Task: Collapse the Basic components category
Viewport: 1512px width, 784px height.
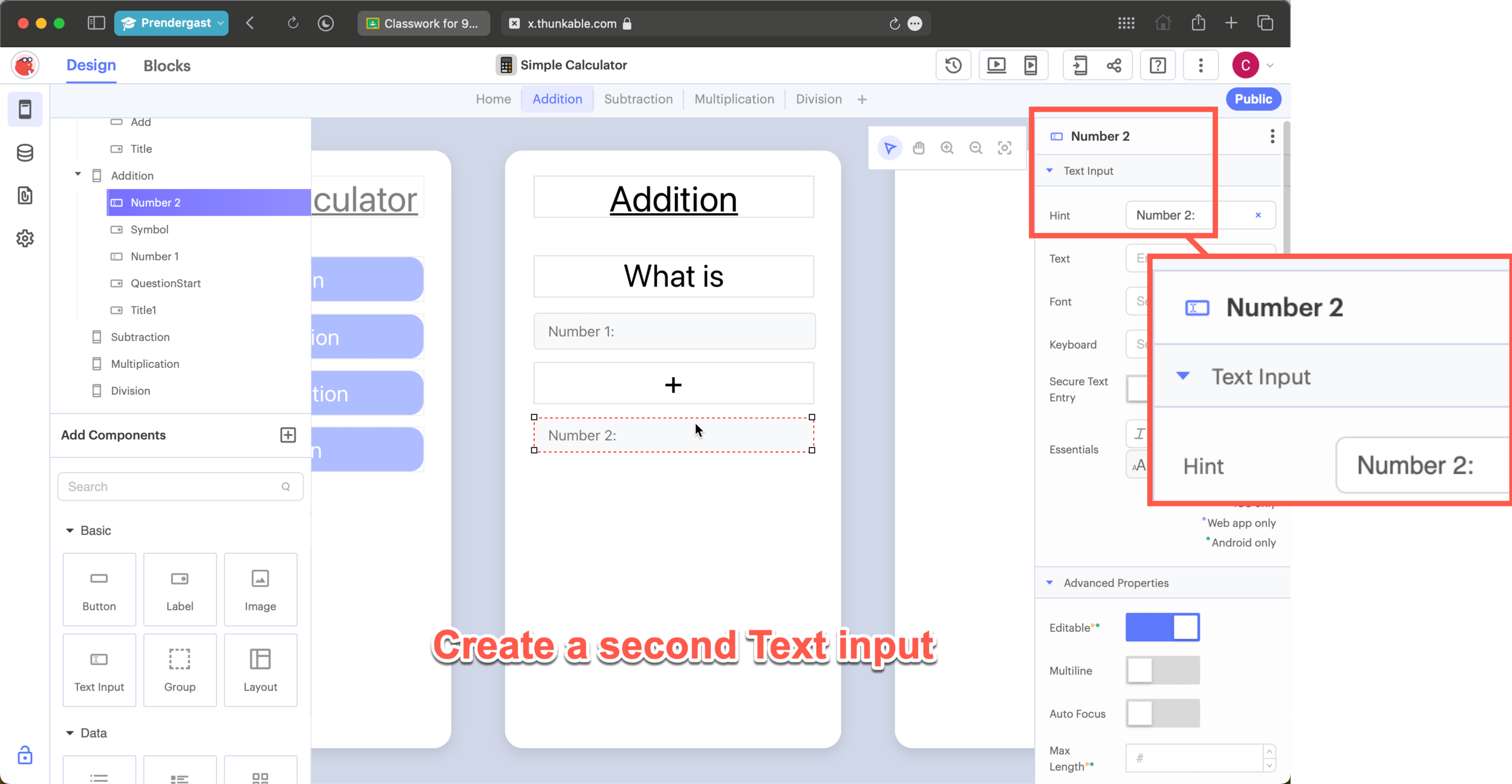Action: (70, 530)
